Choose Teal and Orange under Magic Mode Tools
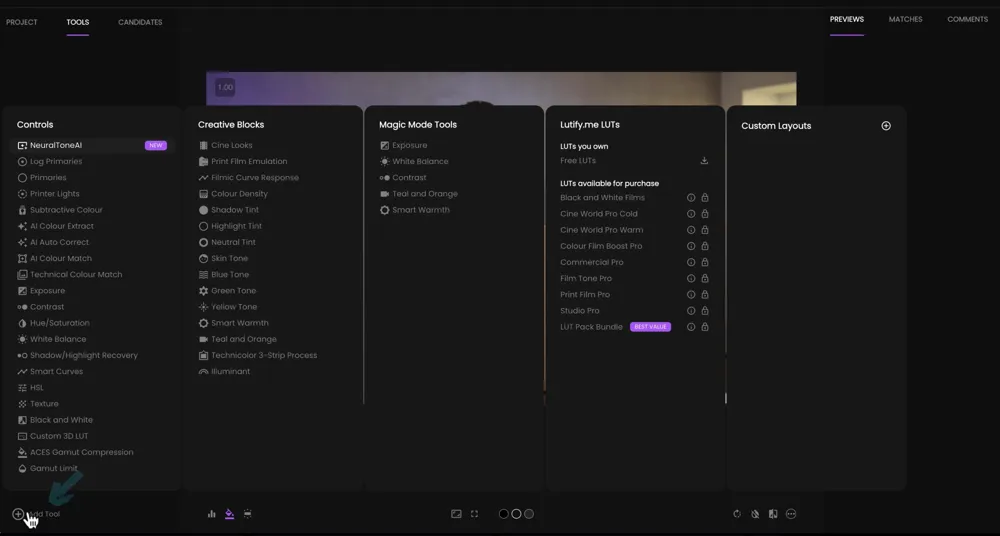Viewport: 1000px width, 536px height. tap(424, 194)
